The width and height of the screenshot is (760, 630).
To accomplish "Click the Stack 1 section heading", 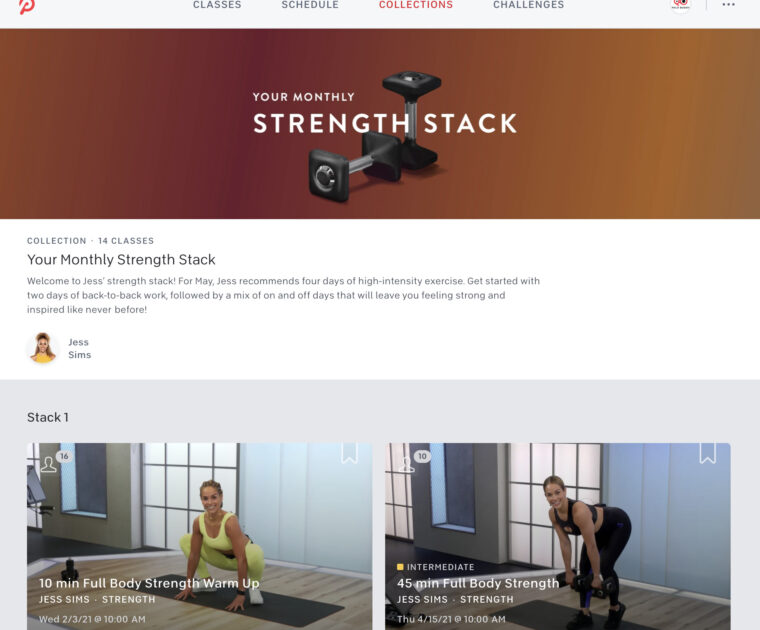I will pos(48,417).
